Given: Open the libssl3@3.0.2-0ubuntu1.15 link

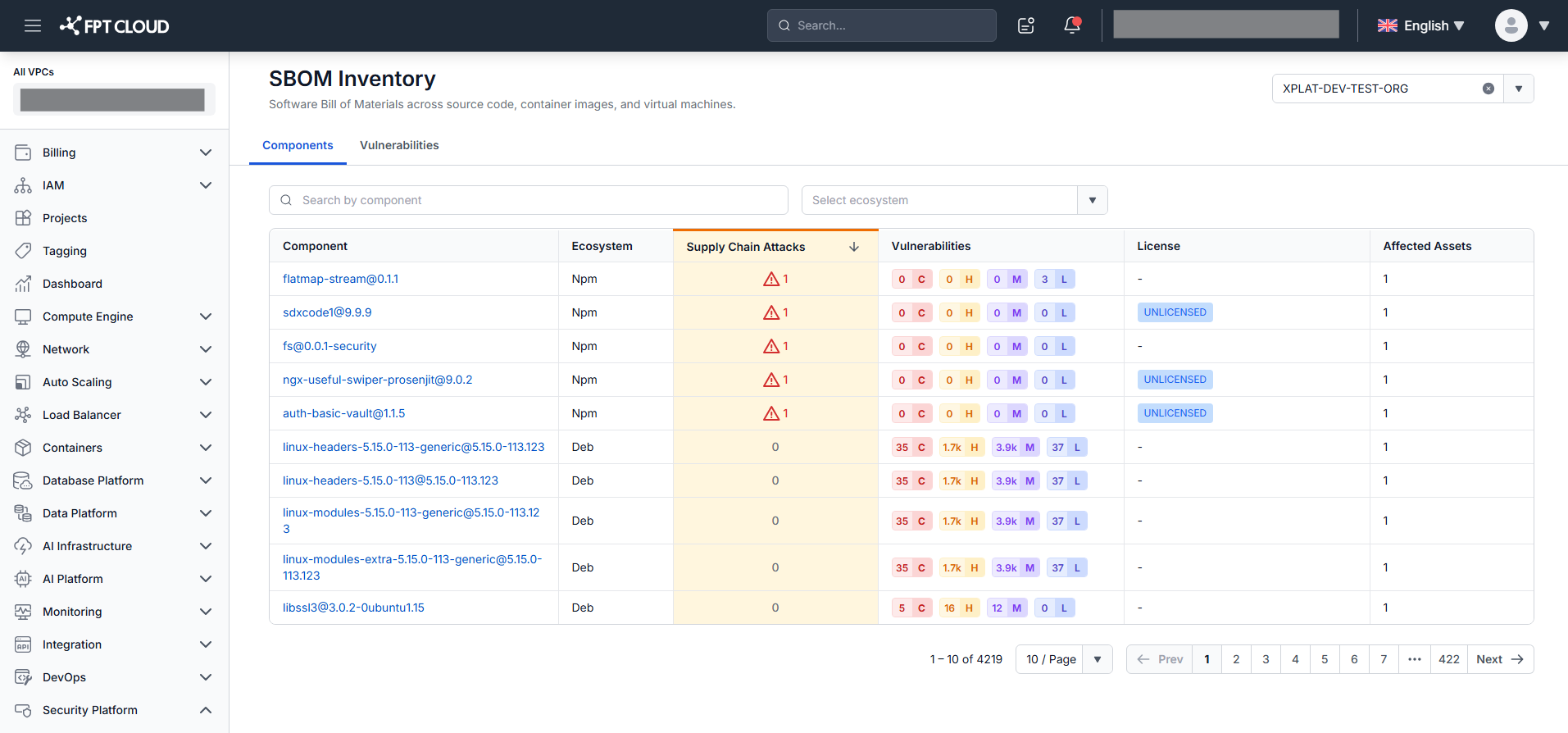Looking at the screenshot, I should click(353, 608).
